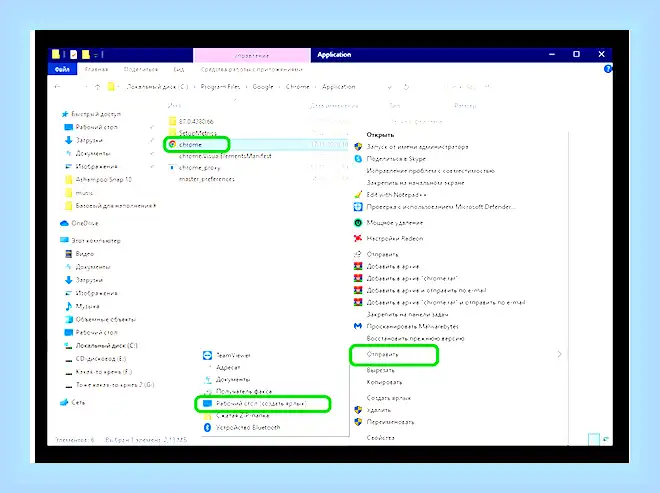Open the (G:) drive in the sidebar

[x=109, y=385]
